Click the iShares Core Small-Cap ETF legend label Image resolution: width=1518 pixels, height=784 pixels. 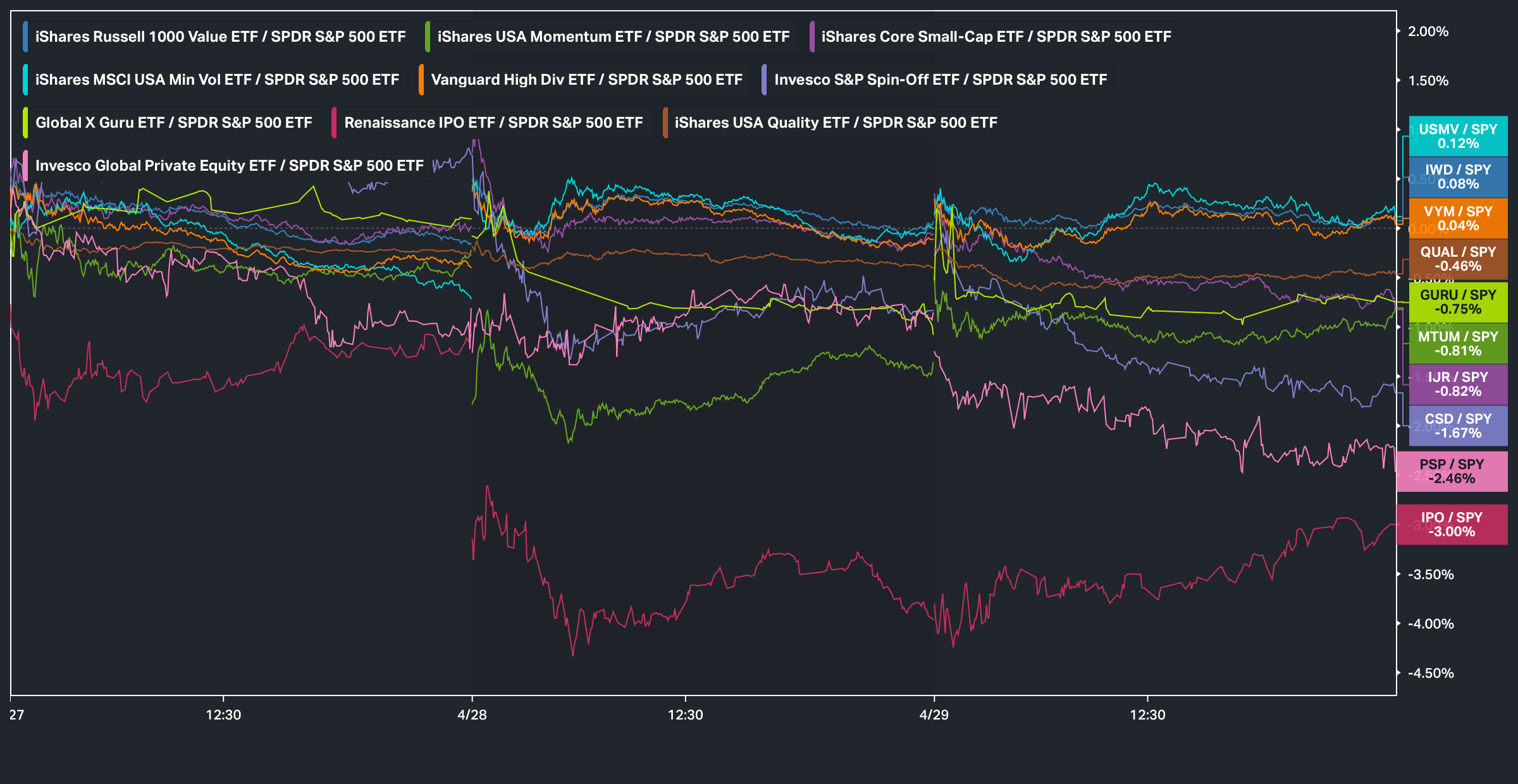point(996,37)
